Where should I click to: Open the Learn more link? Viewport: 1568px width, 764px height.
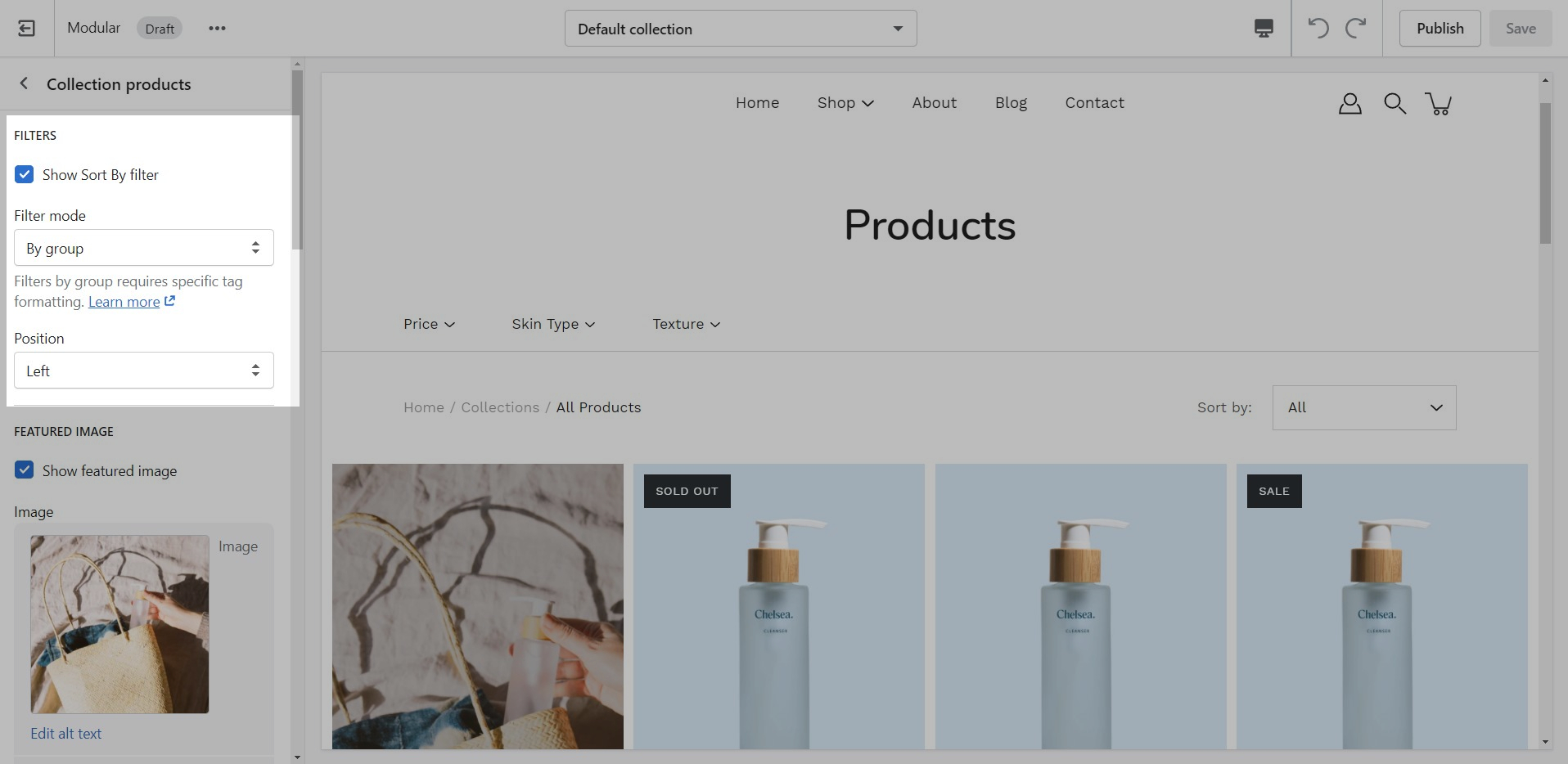124,302
